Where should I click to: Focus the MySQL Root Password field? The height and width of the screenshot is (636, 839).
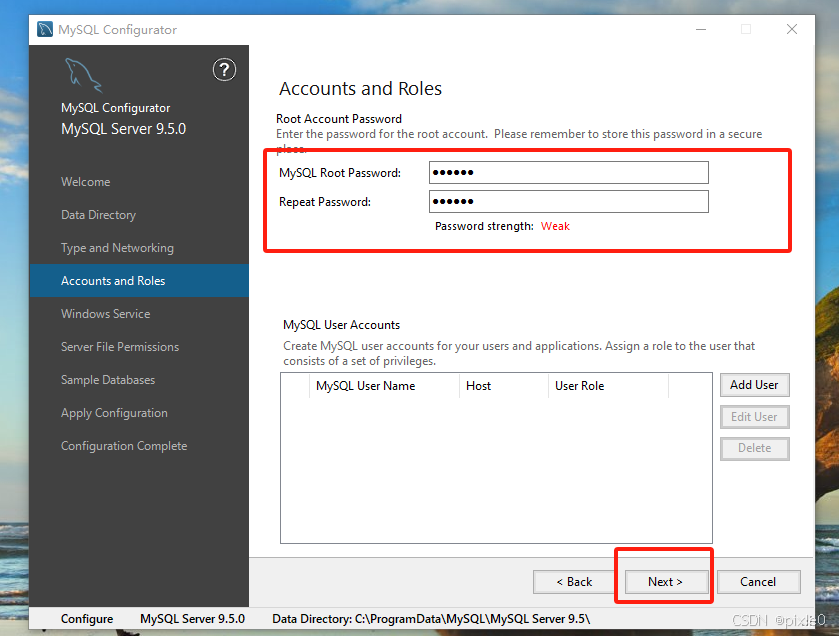coord(569,173)
